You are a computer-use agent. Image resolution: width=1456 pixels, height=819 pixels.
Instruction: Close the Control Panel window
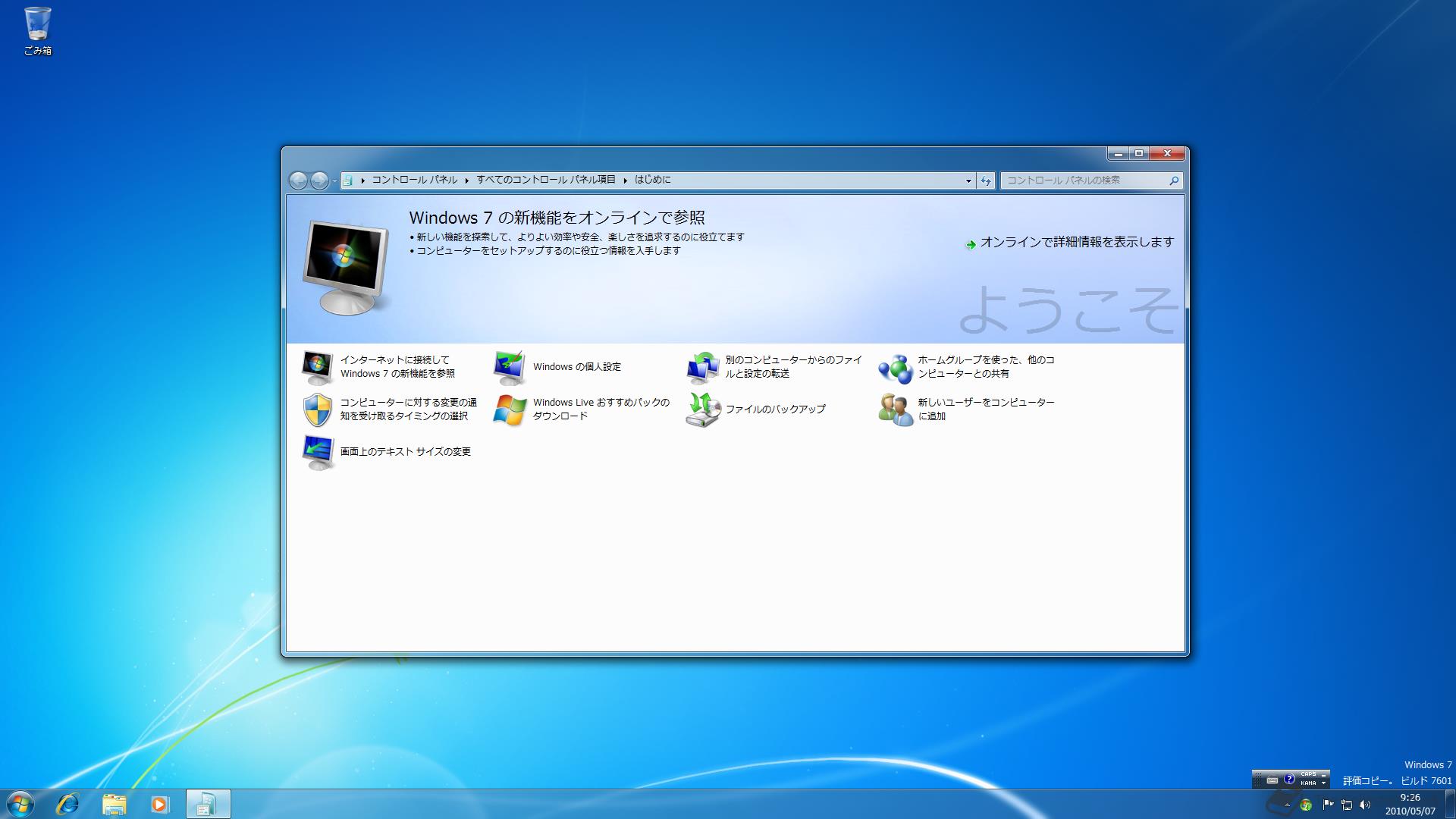point(1167,153)
